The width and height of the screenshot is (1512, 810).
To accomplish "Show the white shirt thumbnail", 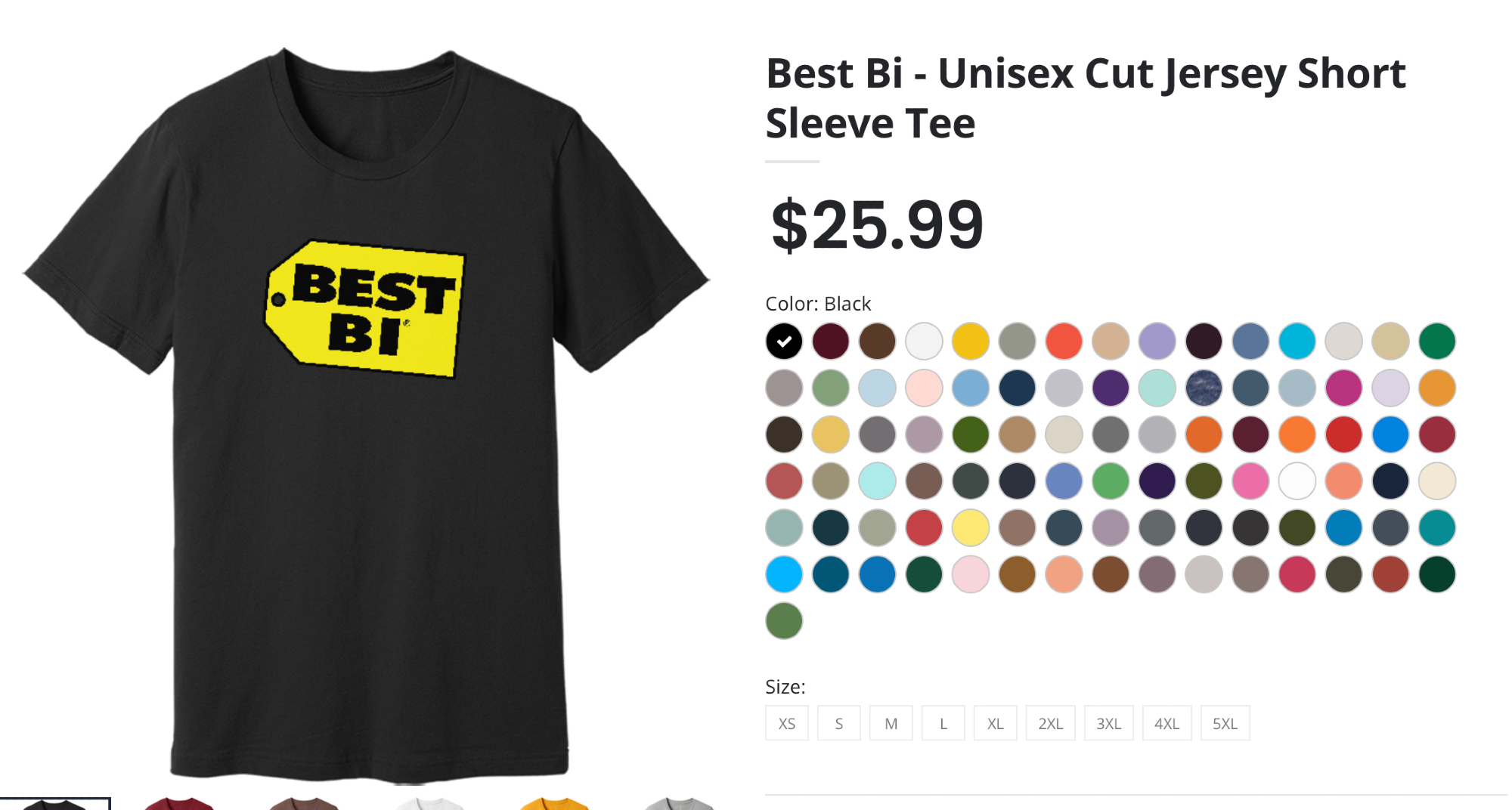I will pos(429,803).
